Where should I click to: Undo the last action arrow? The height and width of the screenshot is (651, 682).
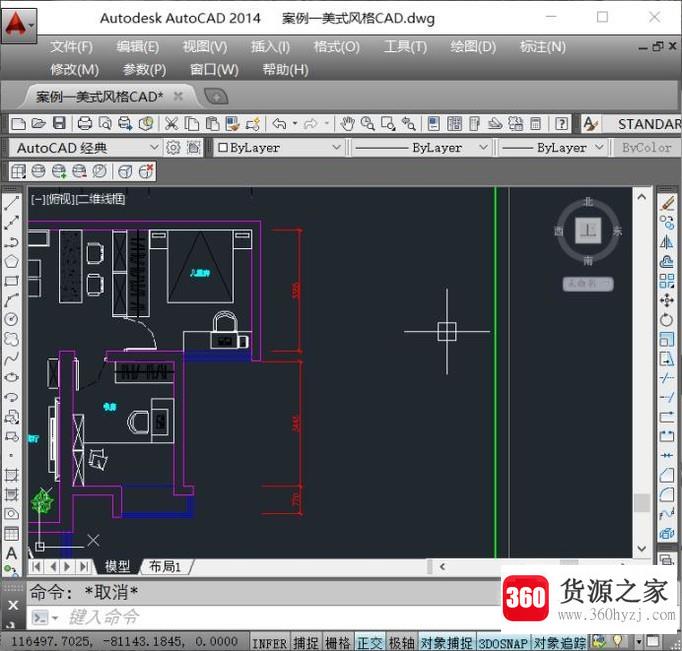pos(279,124)
